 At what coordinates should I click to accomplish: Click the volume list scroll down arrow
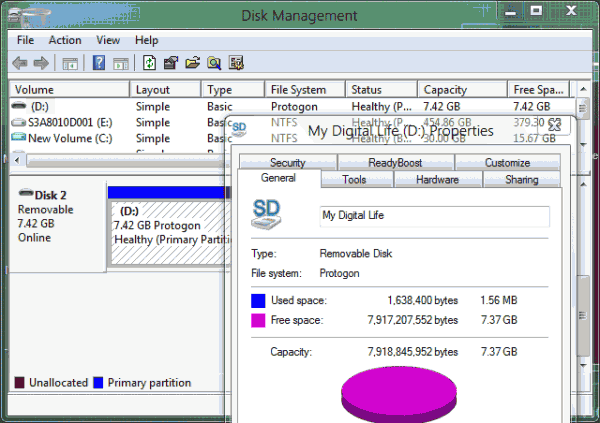click(x=583, y=145)
